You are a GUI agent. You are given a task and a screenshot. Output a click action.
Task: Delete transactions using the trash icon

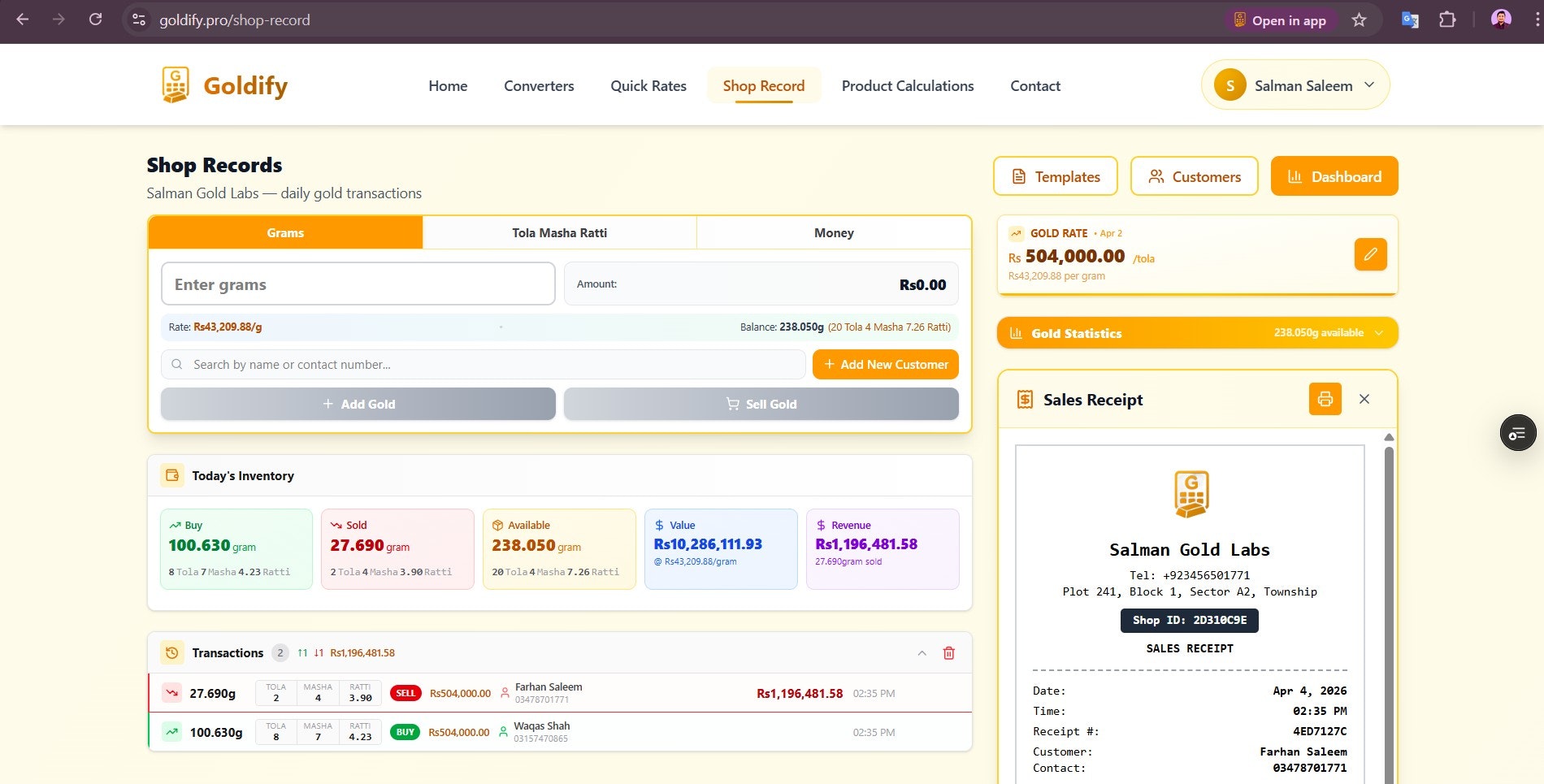pos(948,653)
